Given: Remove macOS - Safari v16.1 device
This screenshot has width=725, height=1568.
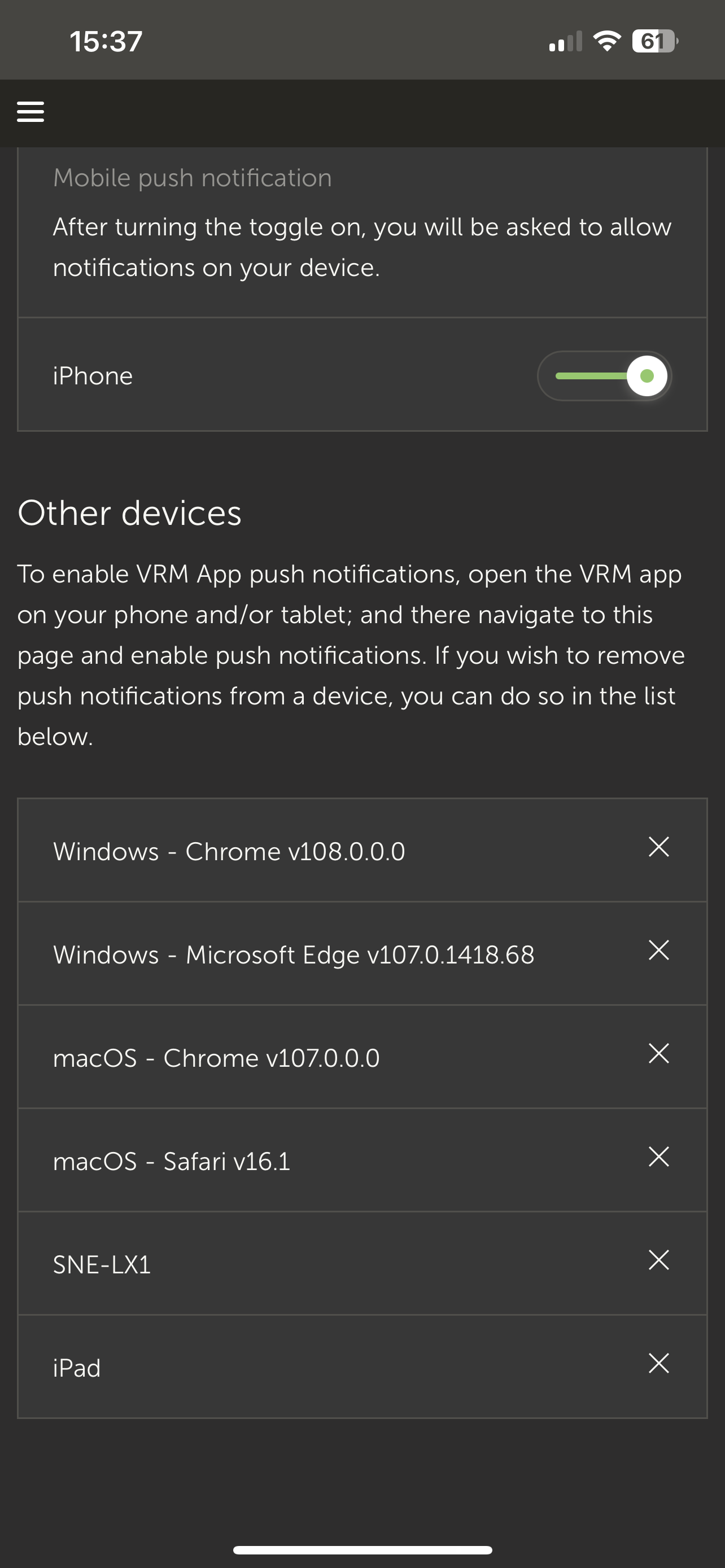Looking at the screenshot, I should pyautogui.click(x=660, y=1158).
